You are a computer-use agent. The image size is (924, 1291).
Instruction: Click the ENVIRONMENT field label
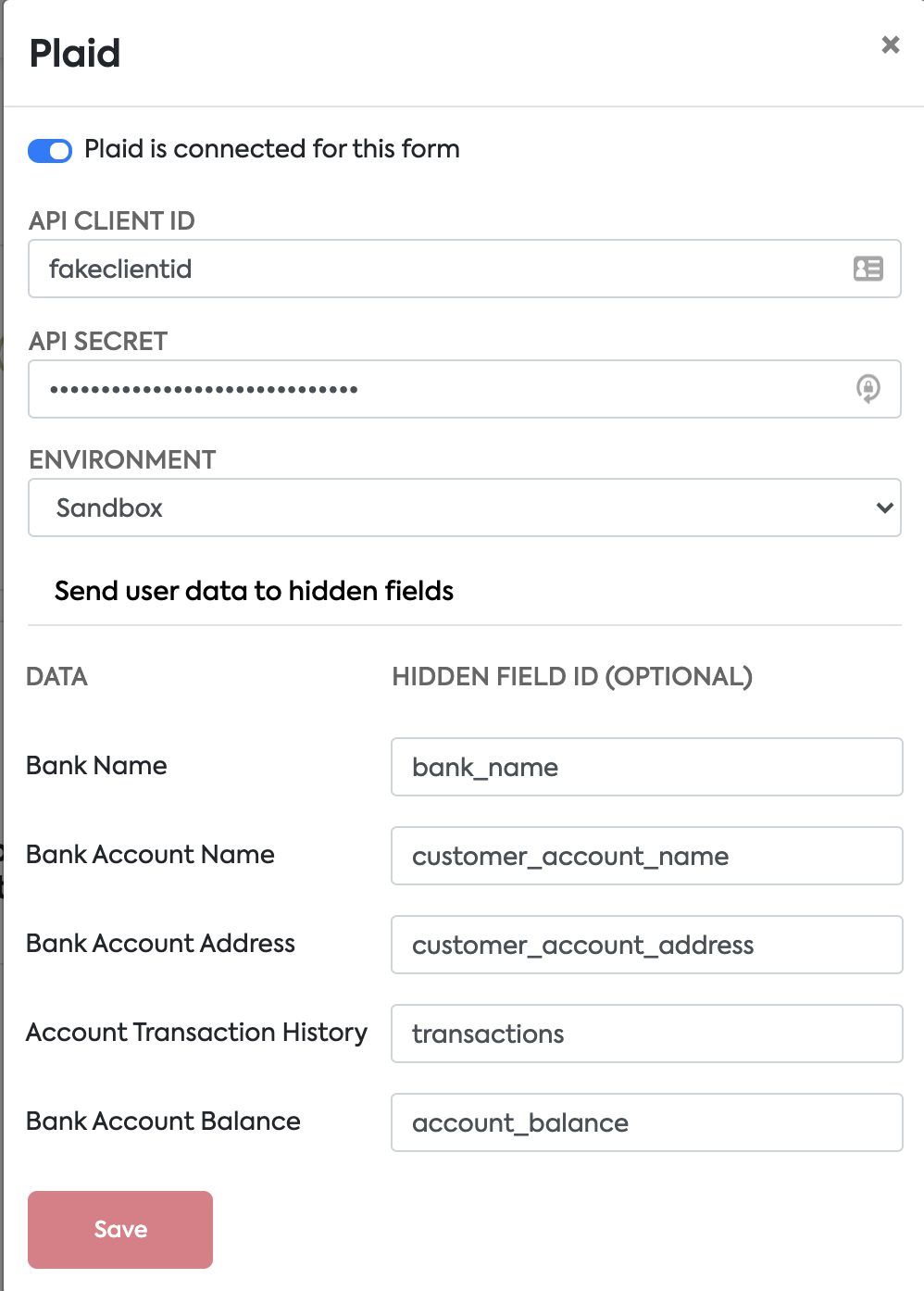pos(122,460)
